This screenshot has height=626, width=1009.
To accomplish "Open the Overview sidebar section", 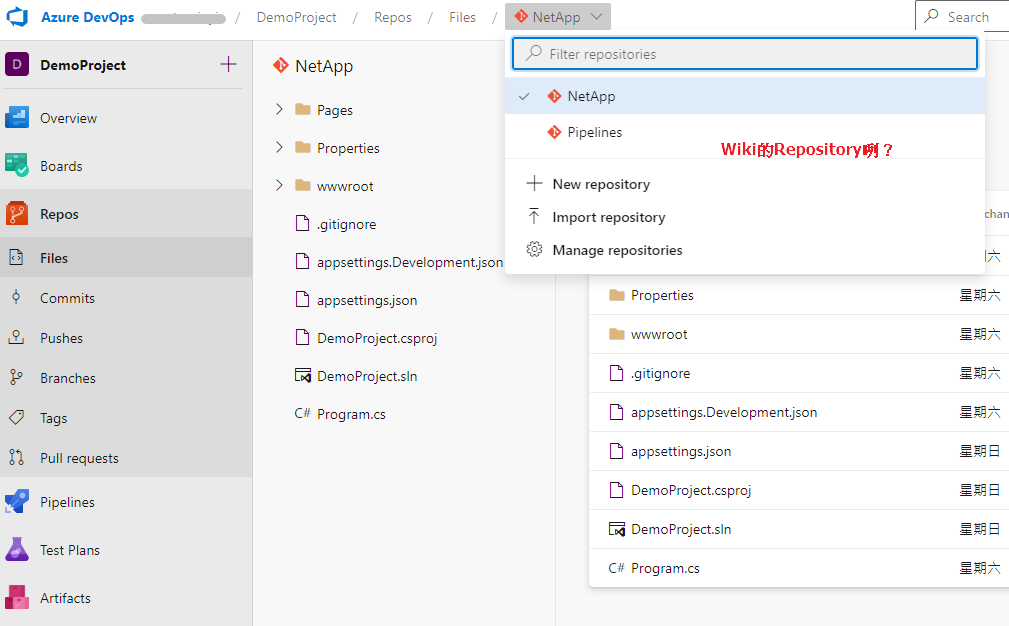I will click(126, 118).
